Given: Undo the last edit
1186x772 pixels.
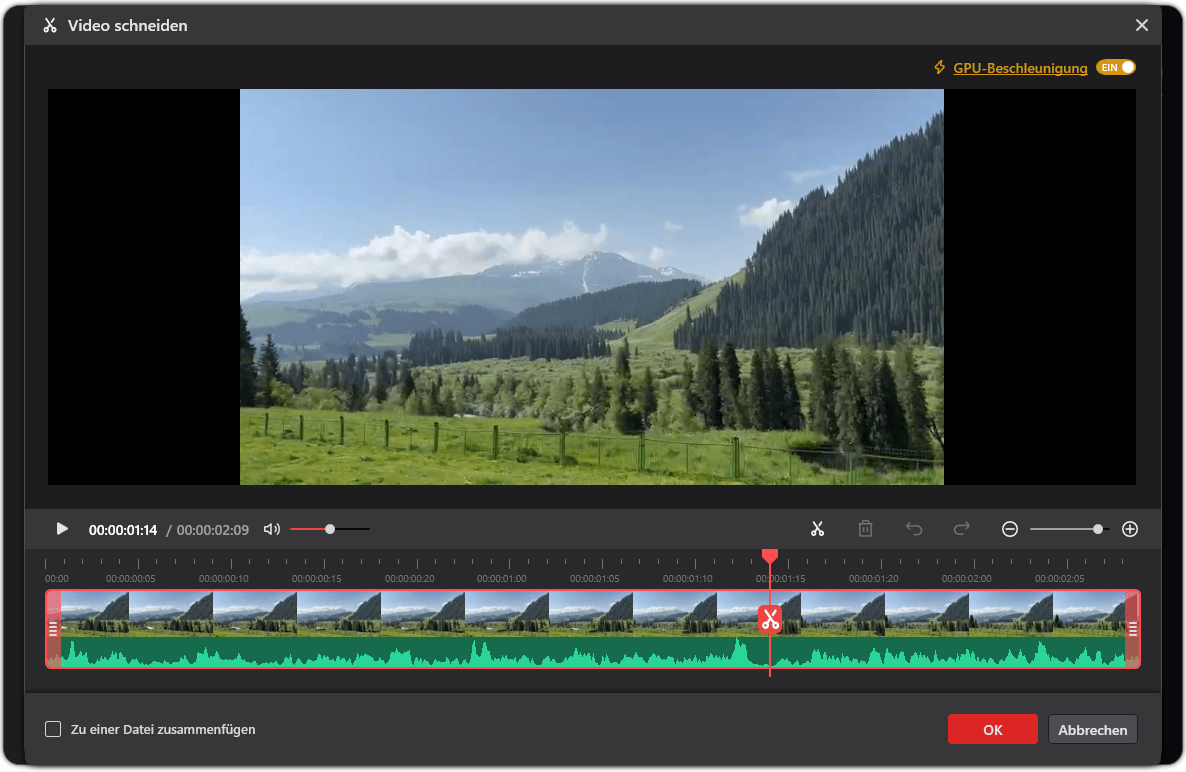Looking at the screenshot, I should point(914,529).
